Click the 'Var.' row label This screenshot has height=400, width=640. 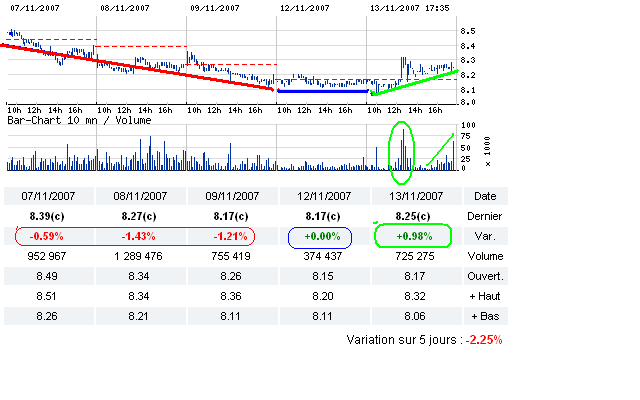click(485, 236)
